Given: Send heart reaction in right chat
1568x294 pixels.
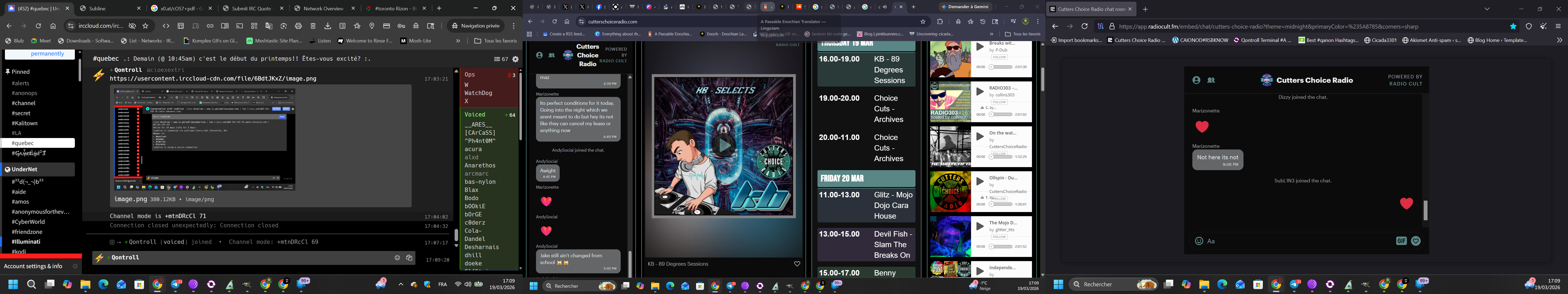Looking at the screenshot, I should click(1416, 241).
